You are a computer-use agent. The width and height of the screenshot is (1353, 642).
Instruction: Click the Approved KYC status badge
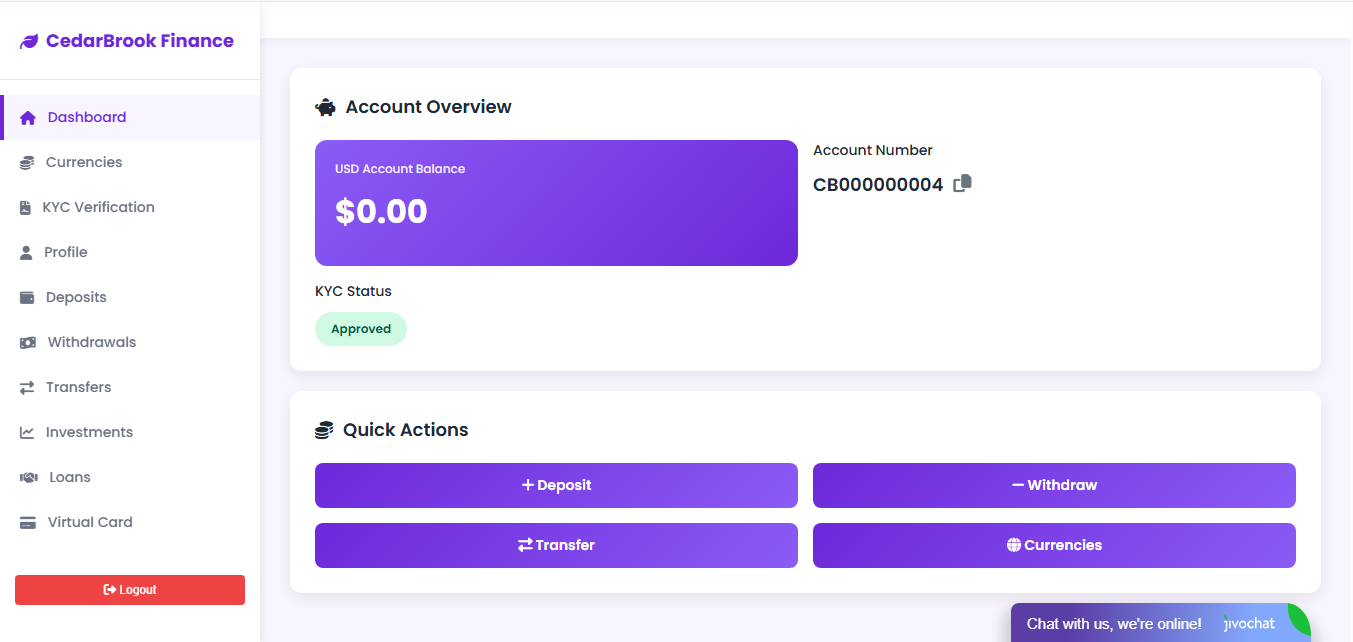coord(361,328)
